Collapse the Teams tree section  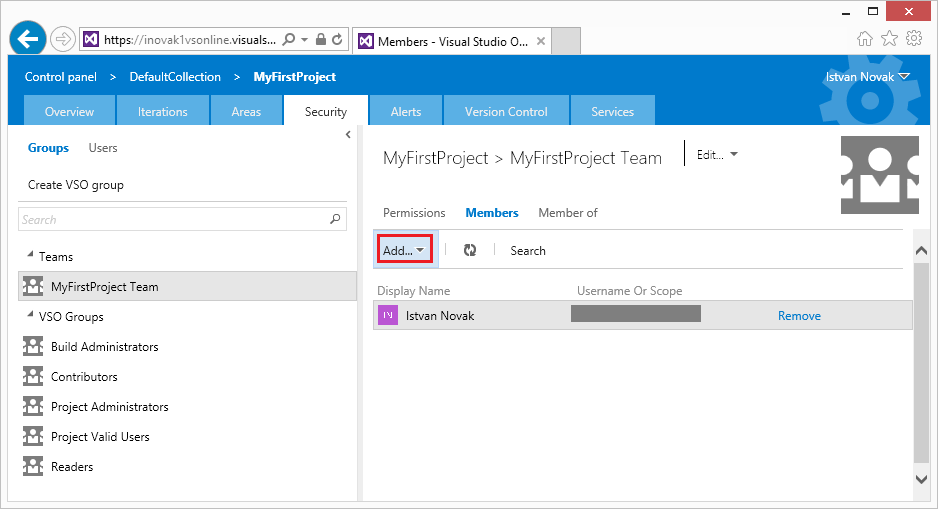[30, 255]
